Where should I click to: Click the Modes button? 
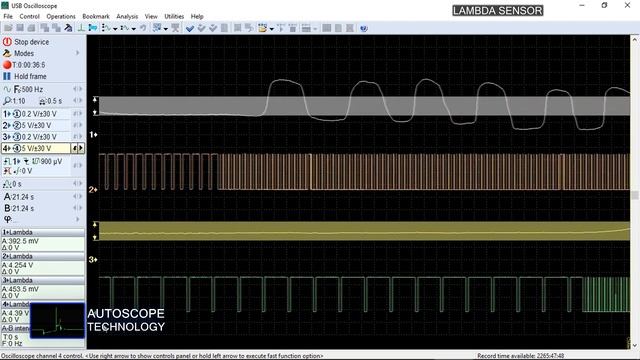(19, 53)
